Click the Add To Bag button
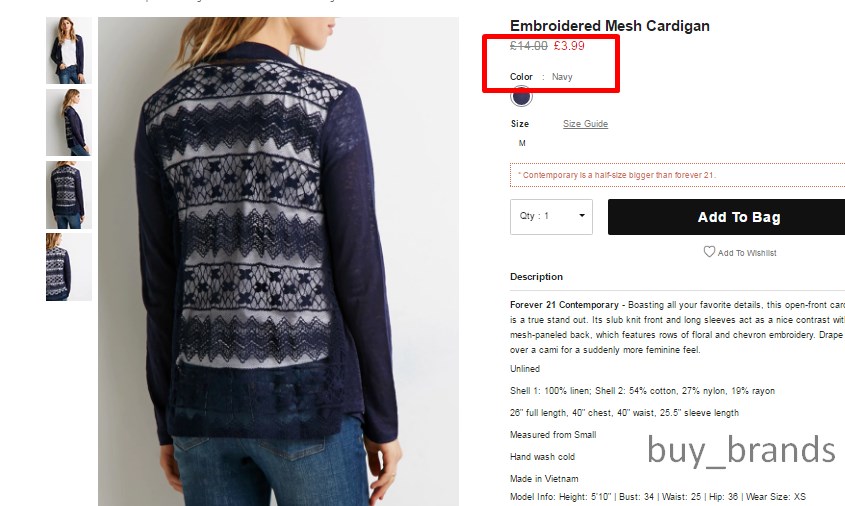845x506 pixels. coord(726,217)
